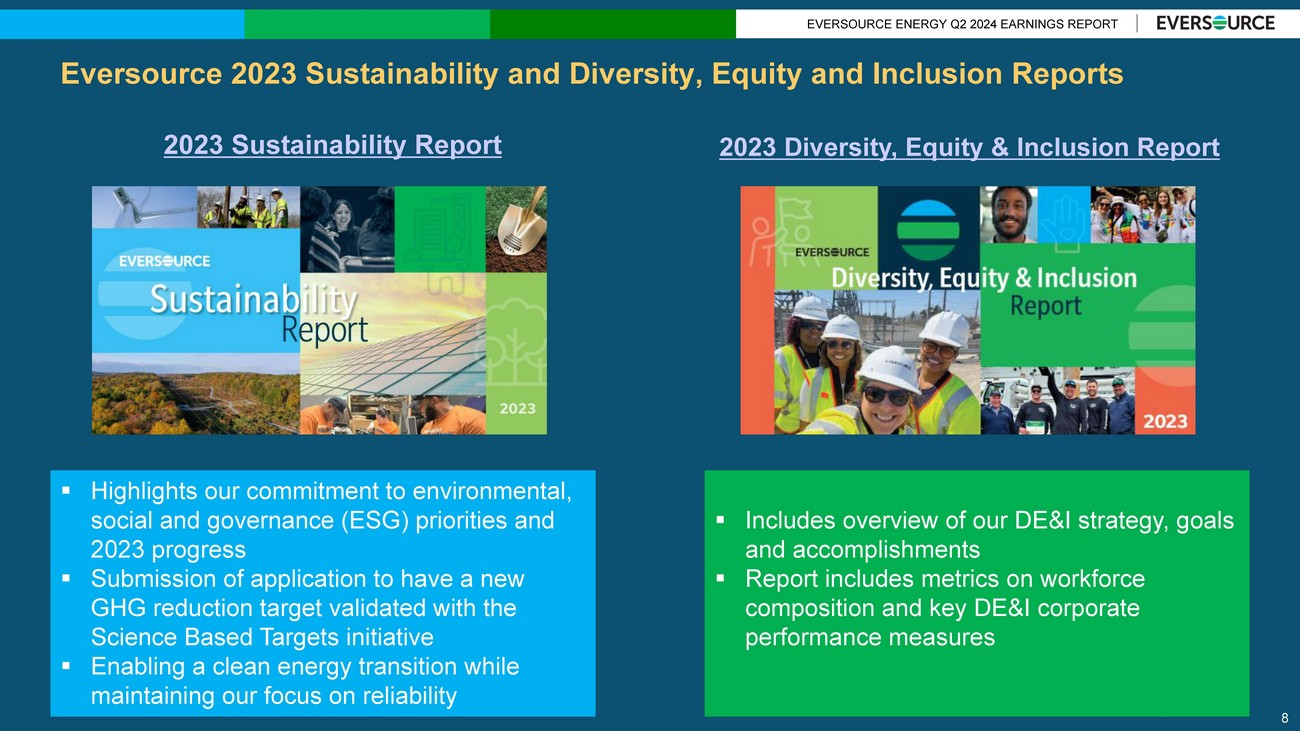The width and height of the screenshot is (1300, 731).
Task: Click the building icon tile on the Sustainability cover
Action: (x=439, y=228)
